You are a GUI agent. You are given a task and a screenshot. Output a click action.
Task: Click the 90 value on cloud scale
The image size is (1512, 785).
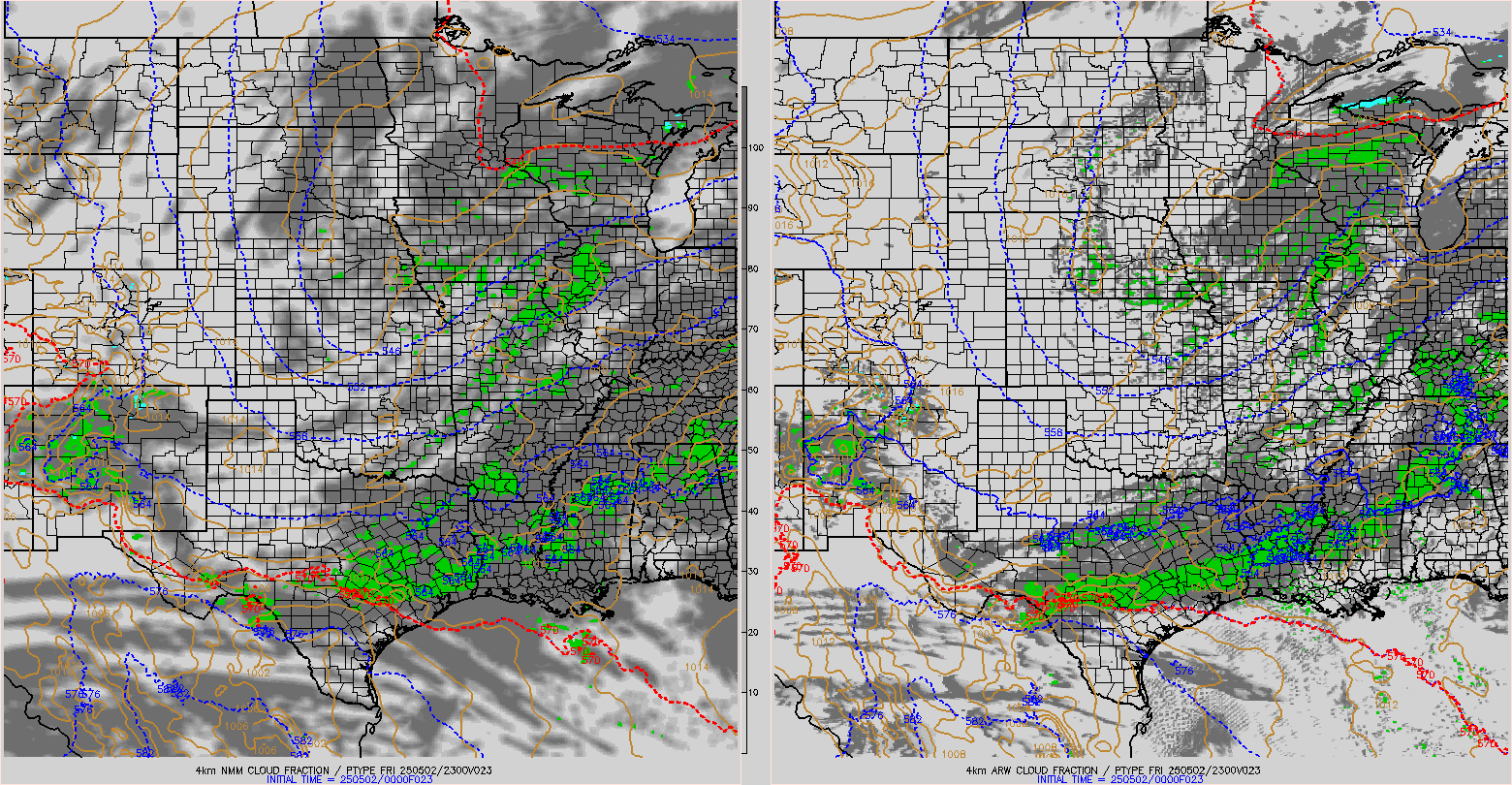tap(753, 208)
